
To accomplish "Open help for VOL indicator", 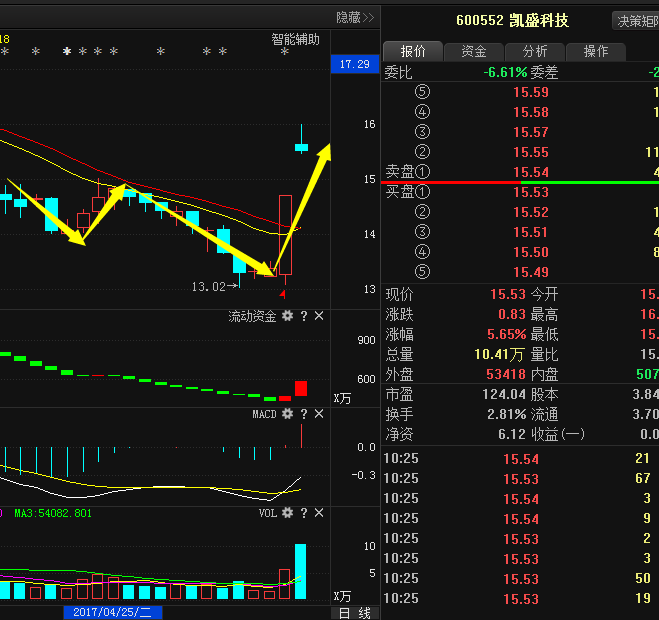I will [x=304, y=513].
